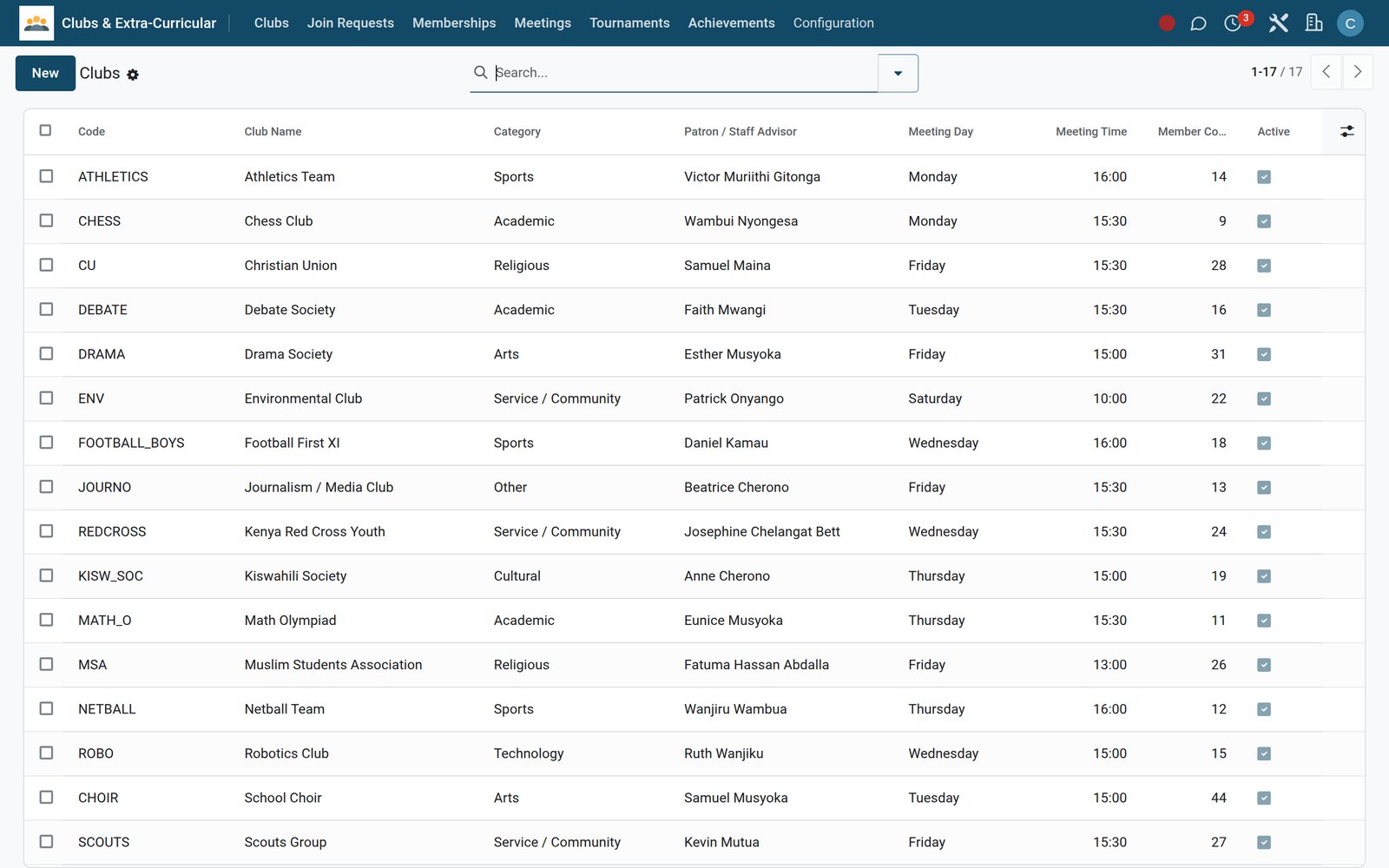The height and width of the screenshot is (868, 1389).
Task: Select the CHESS row checkbox
Action: click(46, 220)
